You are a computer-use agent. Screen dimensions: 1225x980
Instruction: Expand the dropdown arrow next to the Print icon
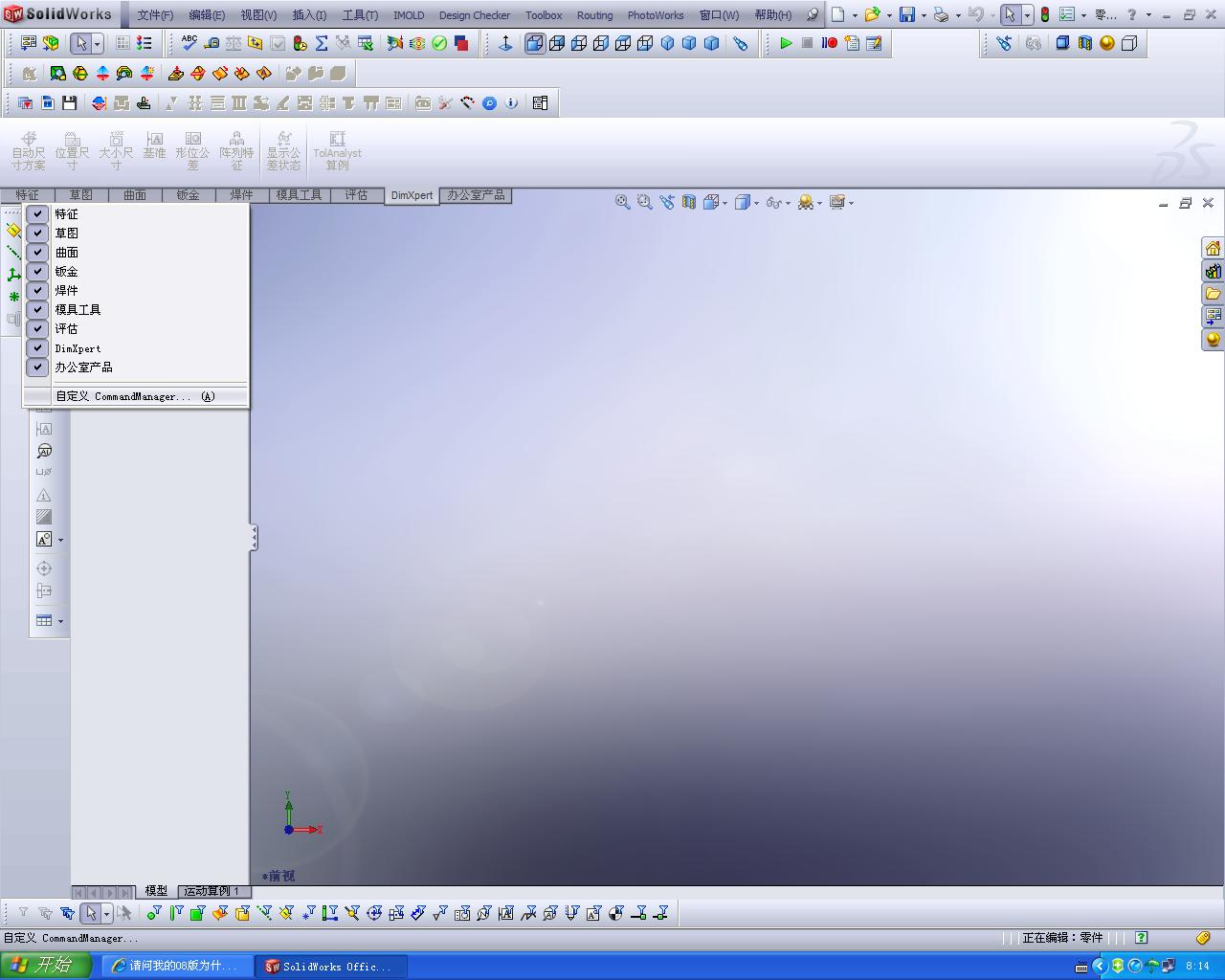click(958, 15)
